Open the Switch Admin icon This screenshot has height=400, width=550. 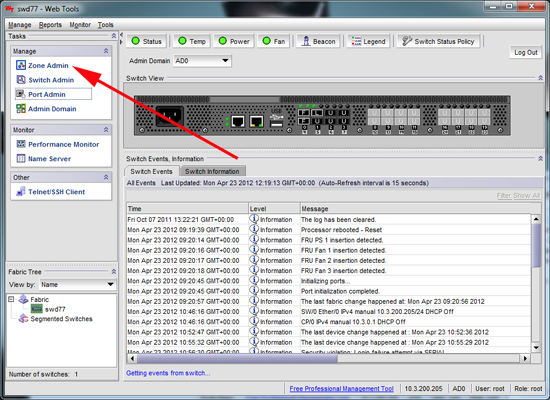(21, 80)
